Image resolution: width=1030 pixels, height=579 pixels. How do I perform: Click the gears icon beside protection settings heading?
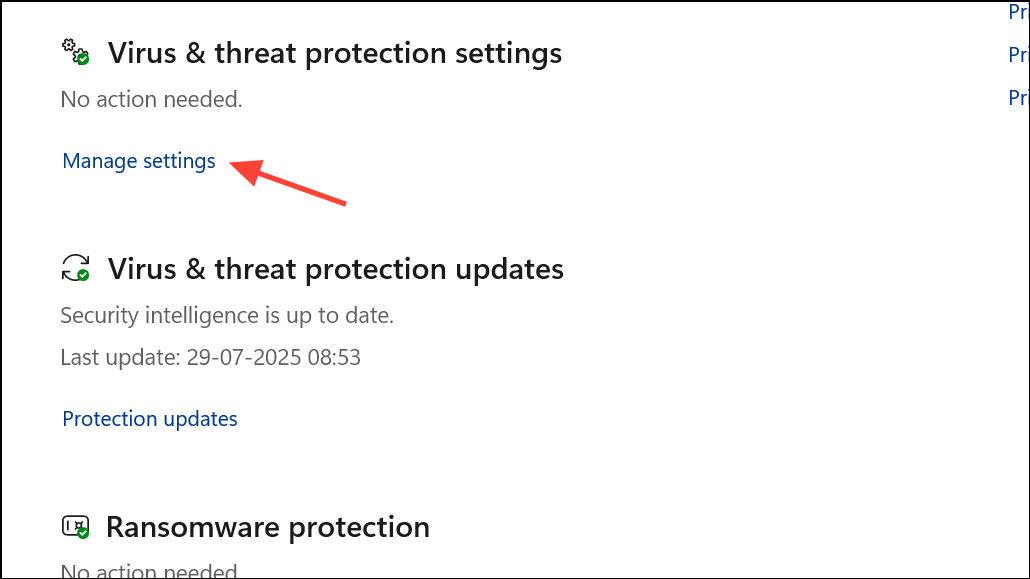[75, 52]
